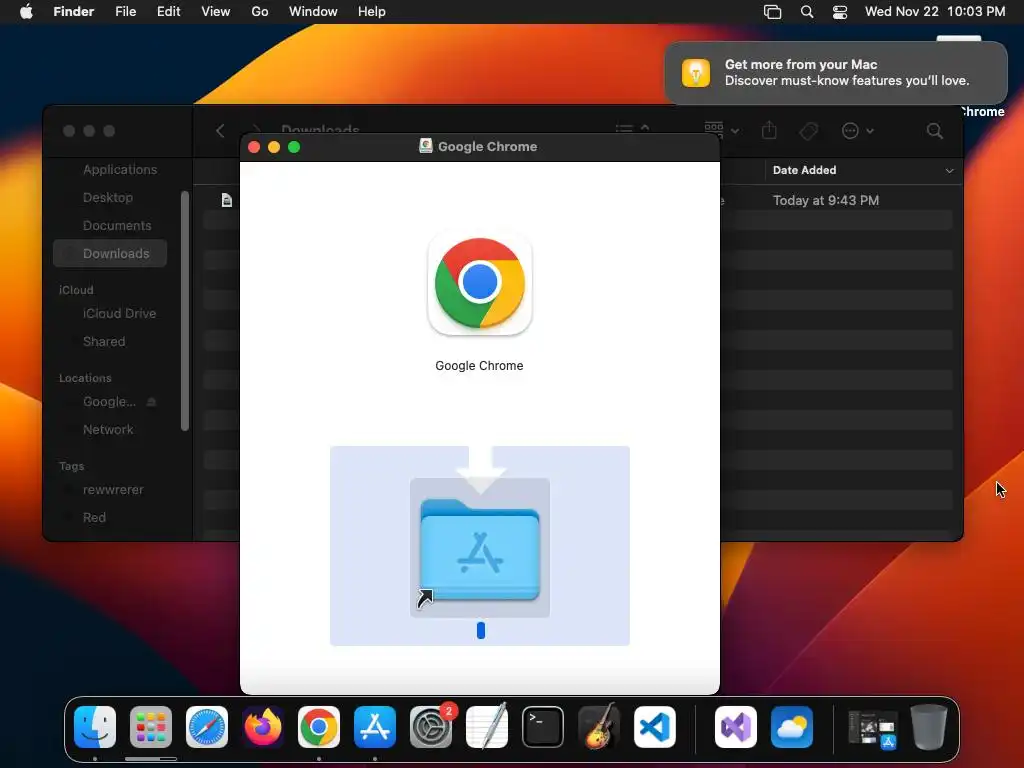Launch Visual Studio from the Dock
1024x768 pixels.
736,727
